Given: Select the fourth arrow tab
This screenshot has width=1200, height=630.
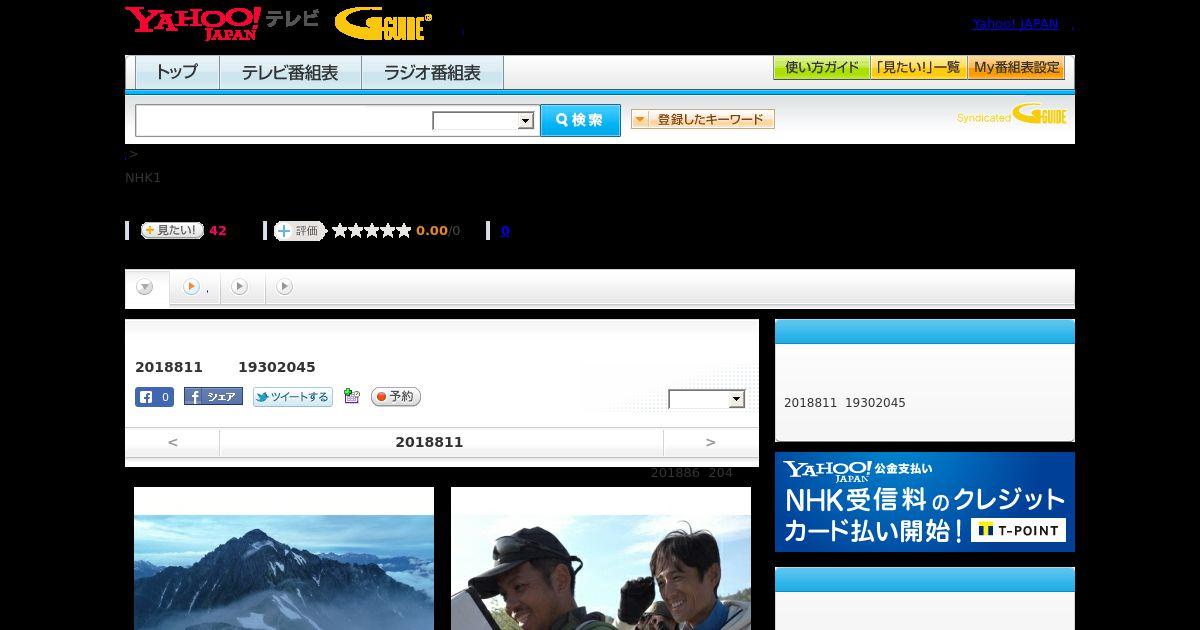Looking at the screenshot, I should 285,287.
